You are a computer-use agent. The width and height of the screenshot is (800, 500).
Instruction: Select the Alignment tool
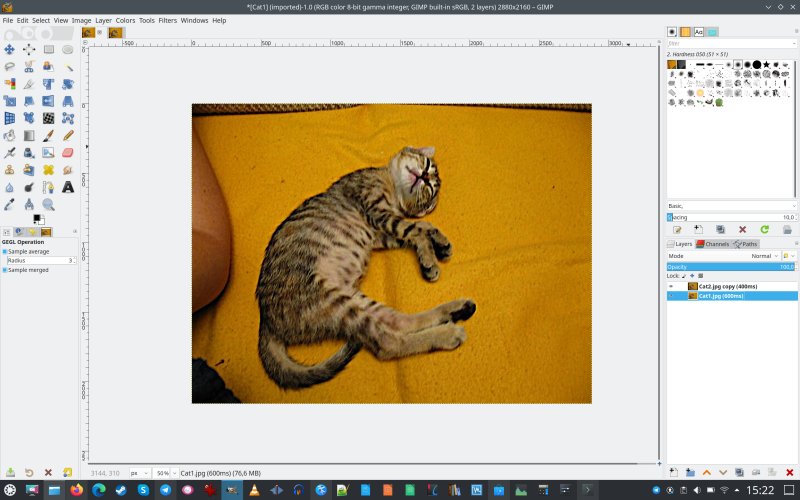[29, 49]
